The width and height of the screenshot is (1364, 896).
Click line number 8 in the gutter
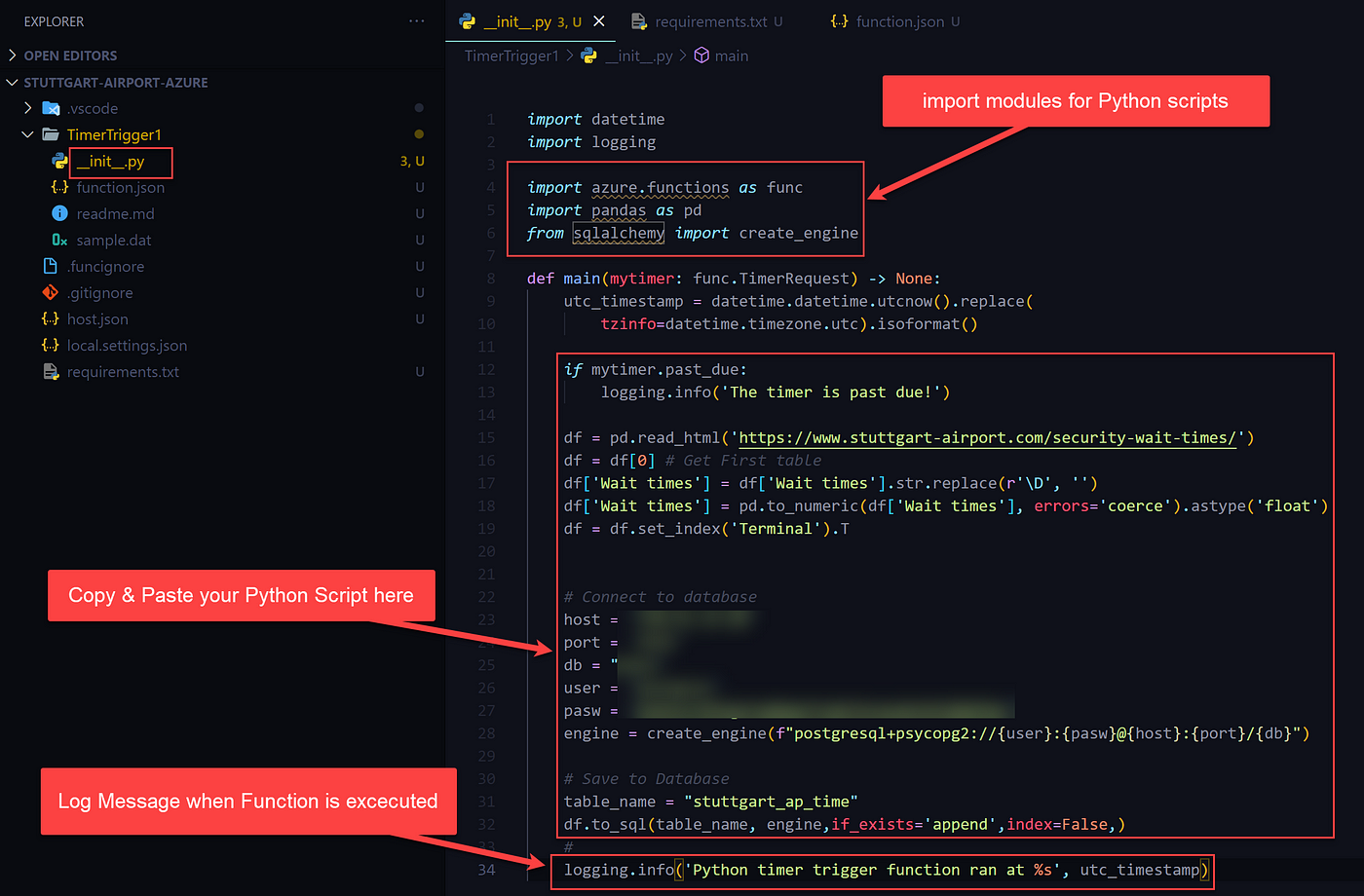pos(491,279)
